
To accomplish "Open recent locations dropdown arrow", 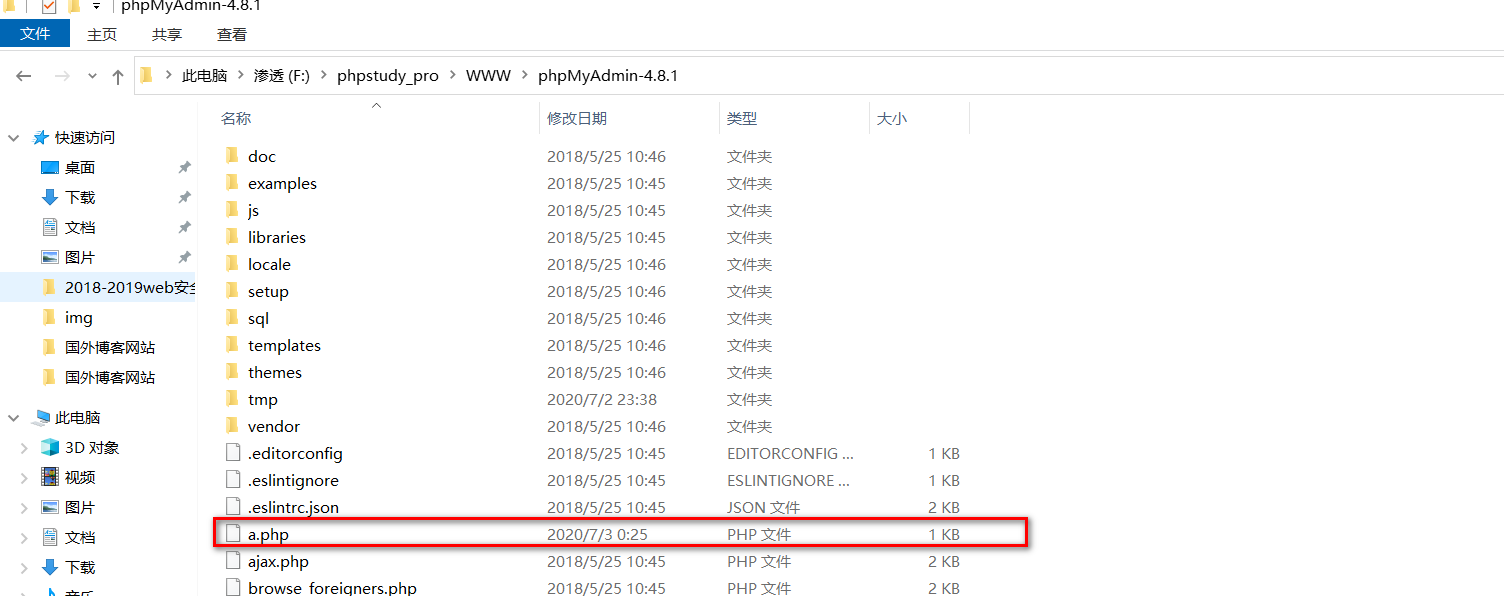I will pos(92,77).
